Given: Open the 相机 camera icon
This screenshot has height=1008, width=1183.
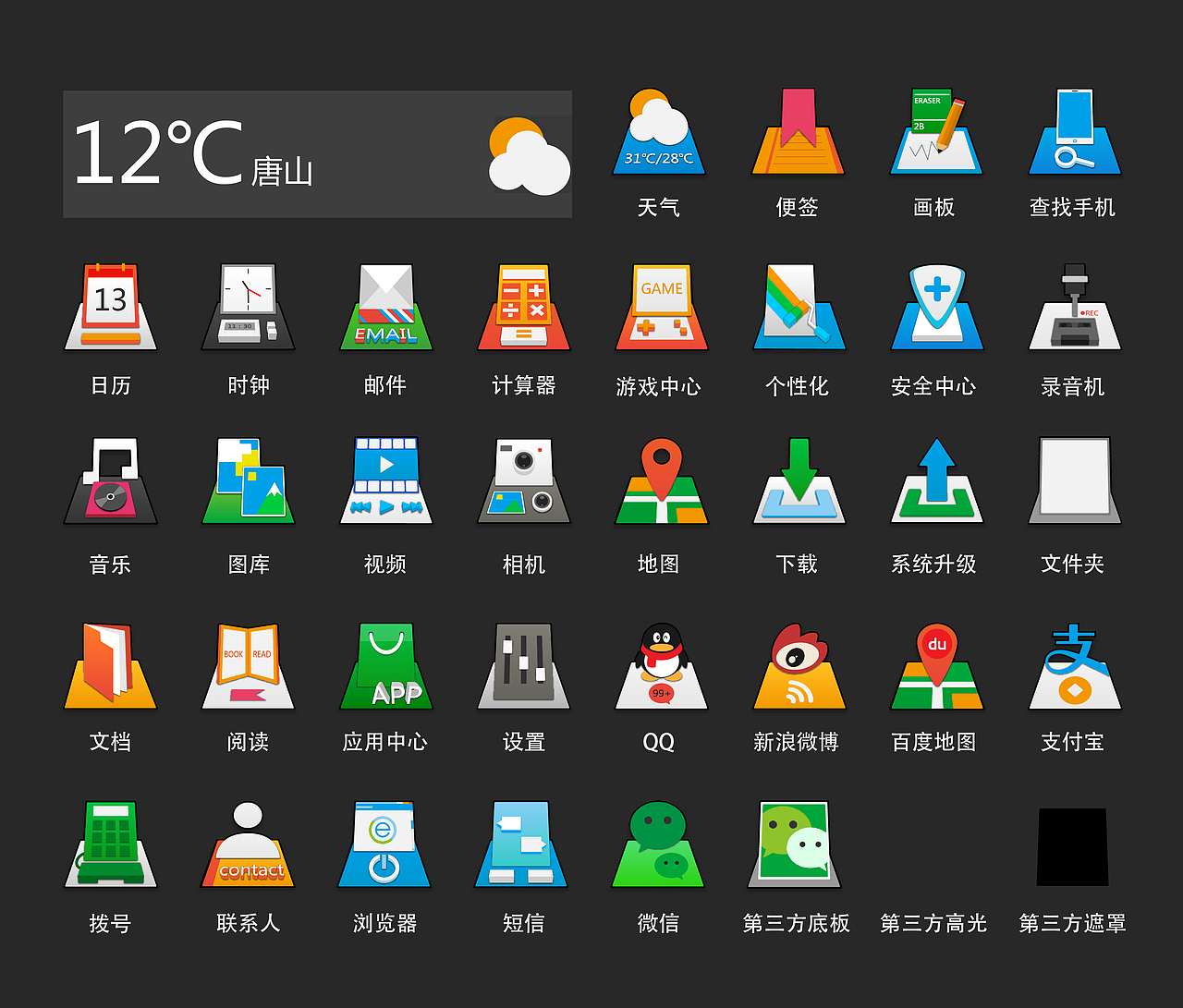Looking at the screenshot, I should pos(524,480).
